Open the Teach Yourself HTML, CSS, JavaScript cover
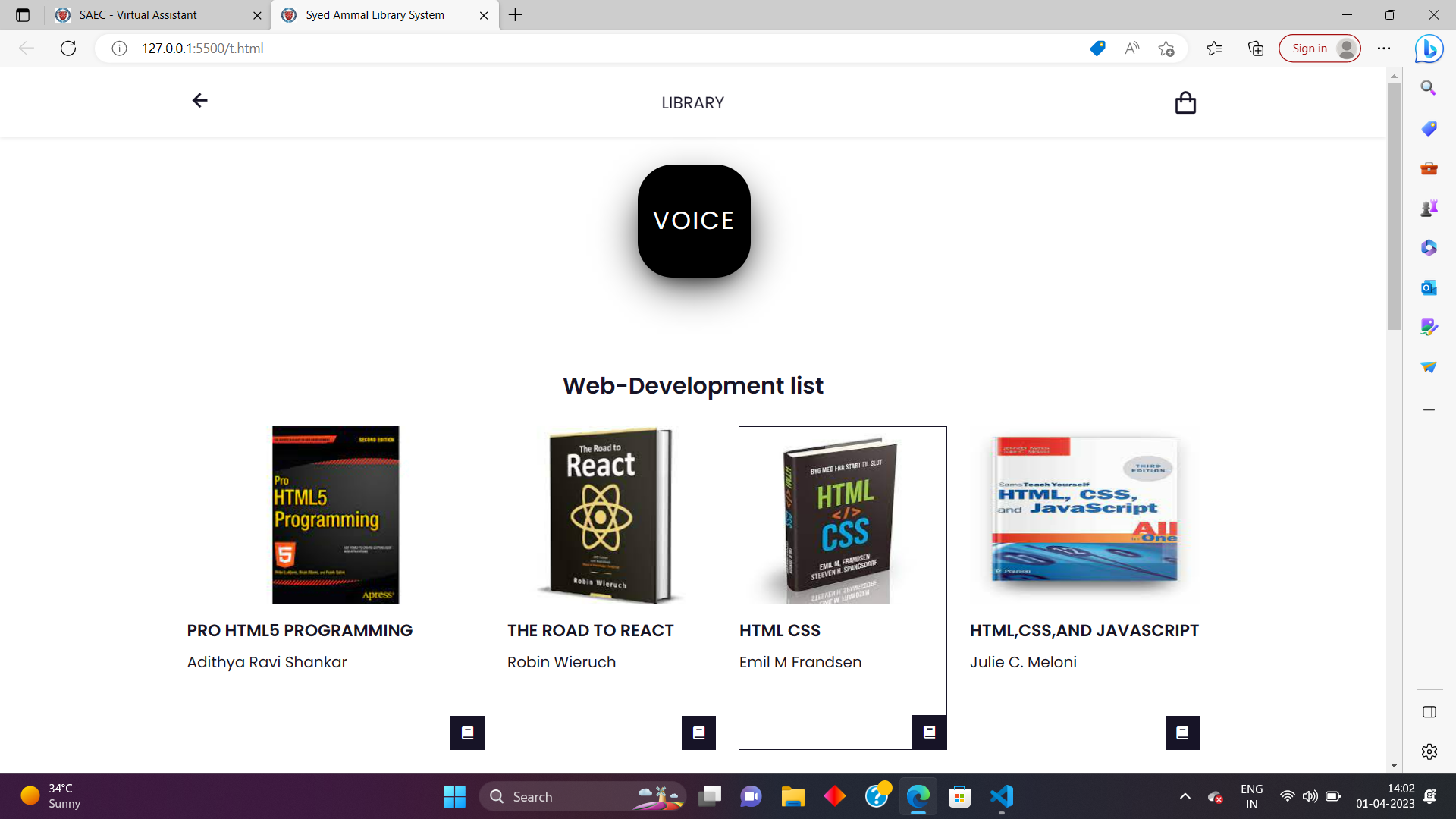This screenshot has width=1456, height=819. click(x=1084, y=515)
